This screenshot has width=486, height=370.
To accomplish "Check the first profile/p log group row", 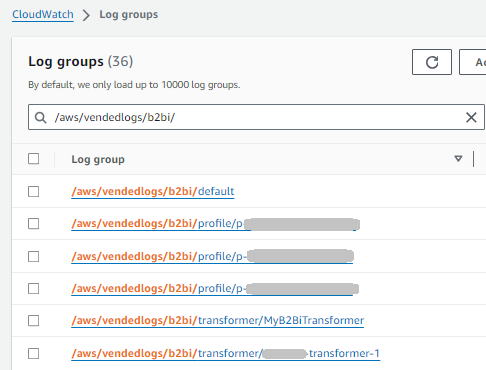I will 33,224.
